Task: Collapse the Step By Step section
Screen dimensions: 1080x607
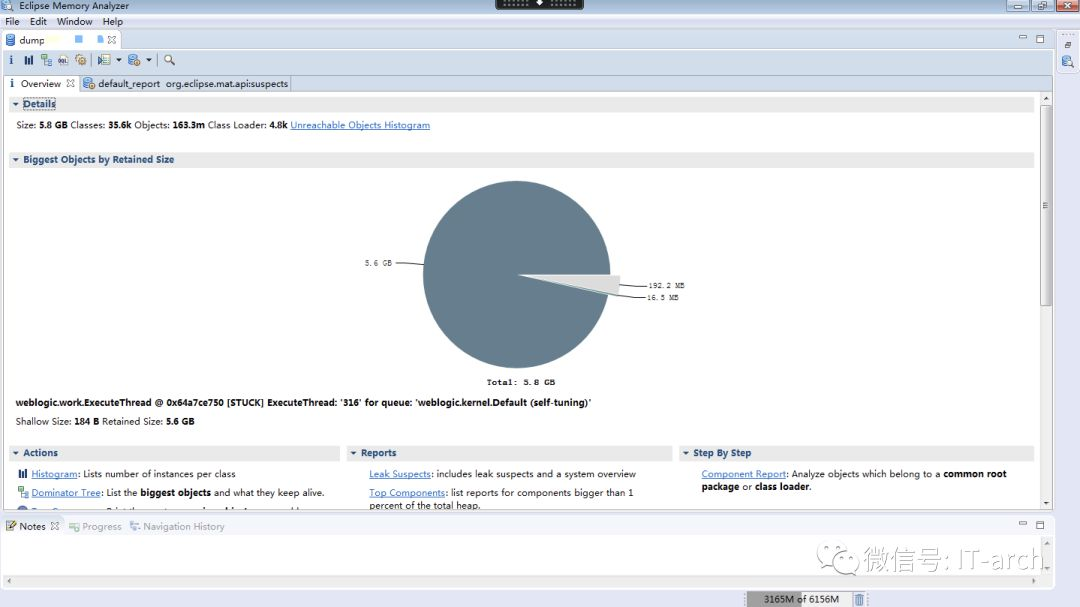Action: point(685,453)
